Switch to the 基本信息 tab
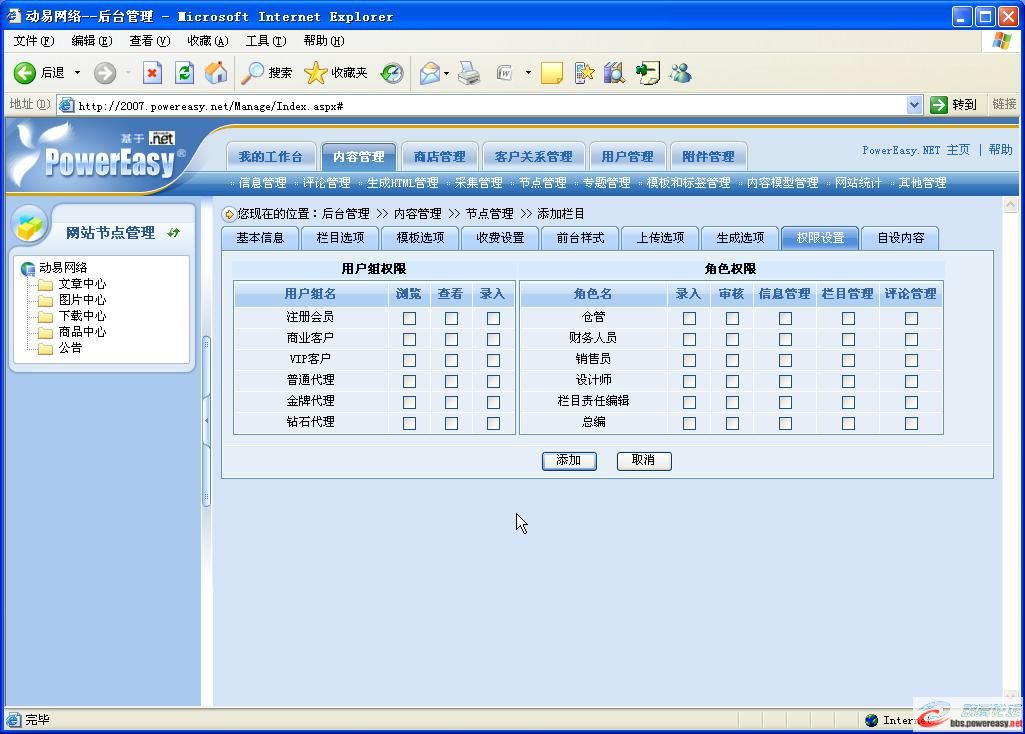The image size is (1025, 734). coord(260,238)
